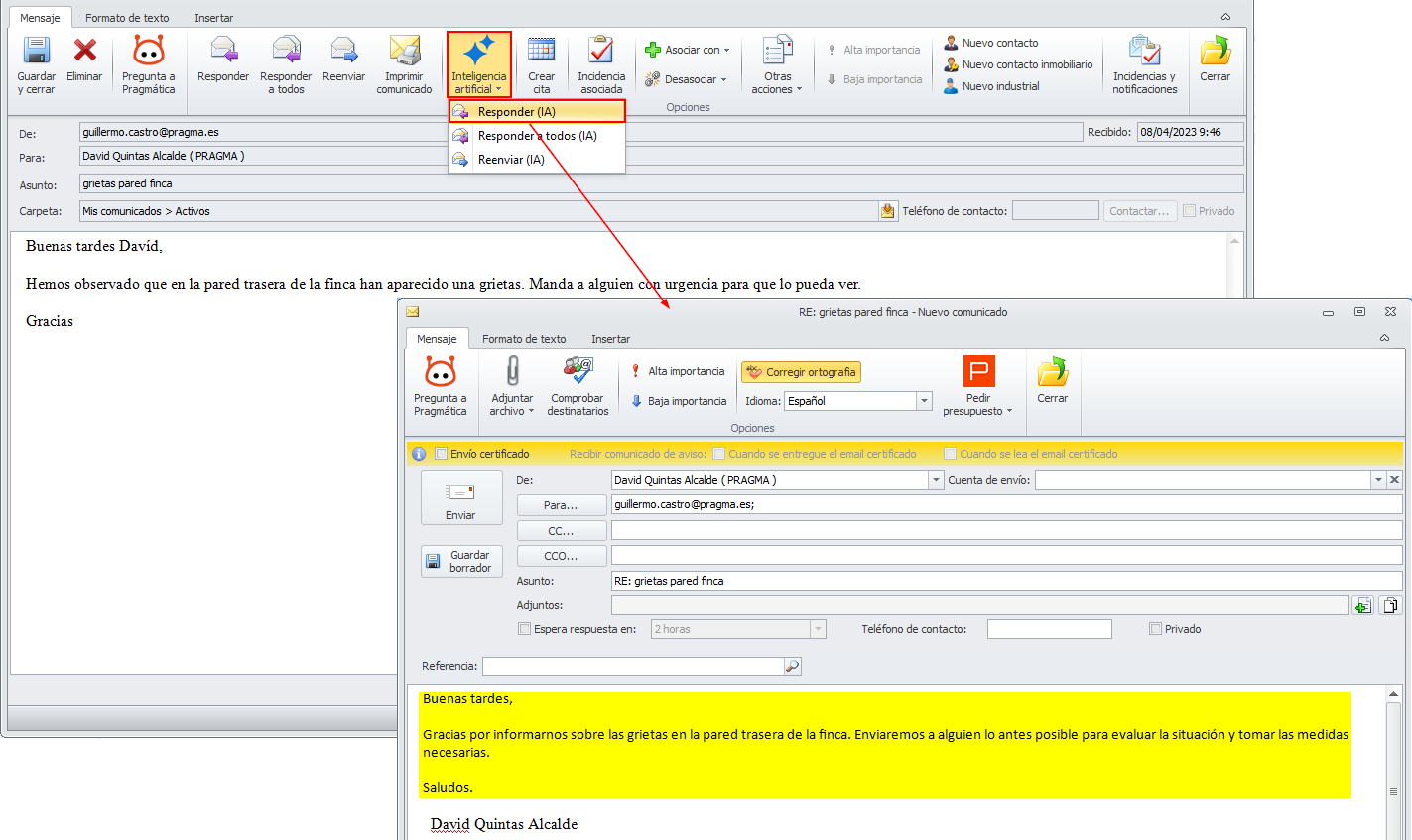Create a Nuevo contacto
Screen dimensions: 1412x840
[990, 43]
